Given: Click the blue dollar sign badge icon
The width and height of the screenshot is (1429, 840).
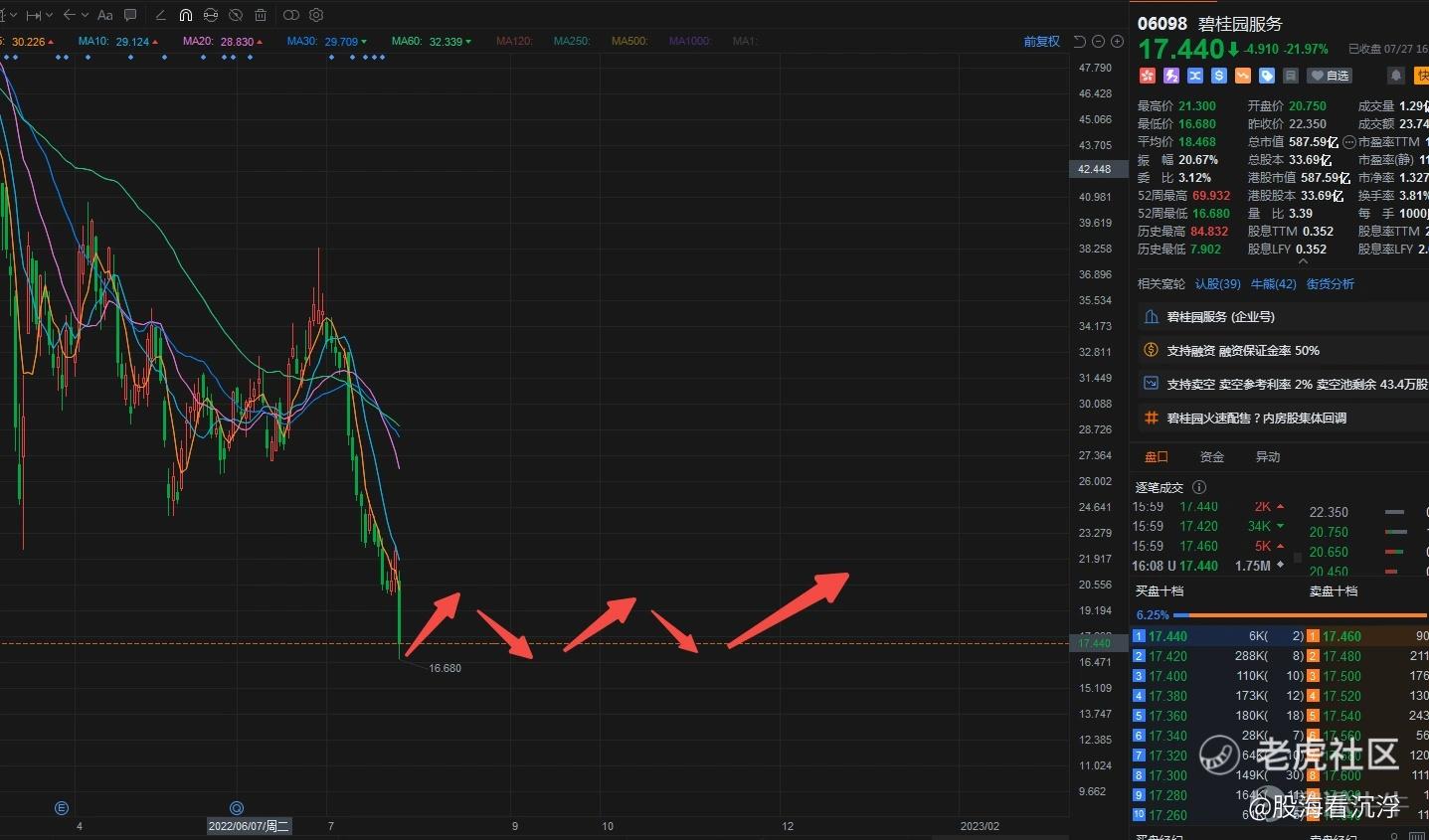Looking at the screenshot, I should click(x=1218, y=76).
